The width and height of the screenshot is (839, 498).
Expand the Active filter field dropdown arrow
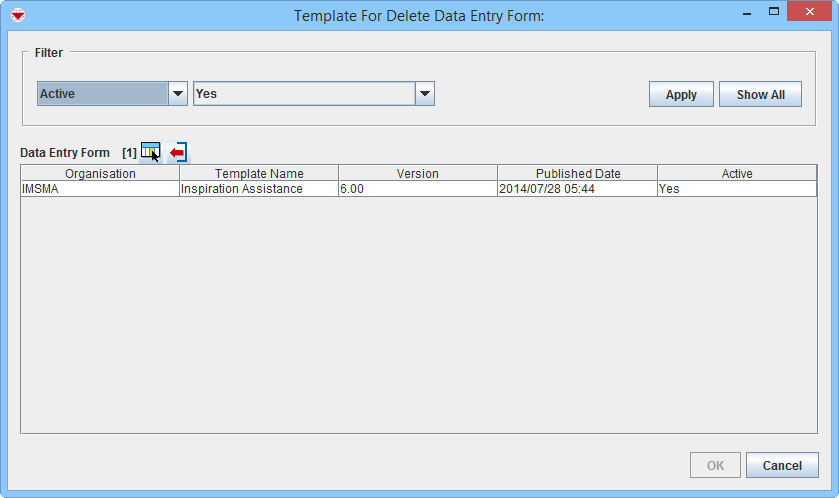(178, 94)
